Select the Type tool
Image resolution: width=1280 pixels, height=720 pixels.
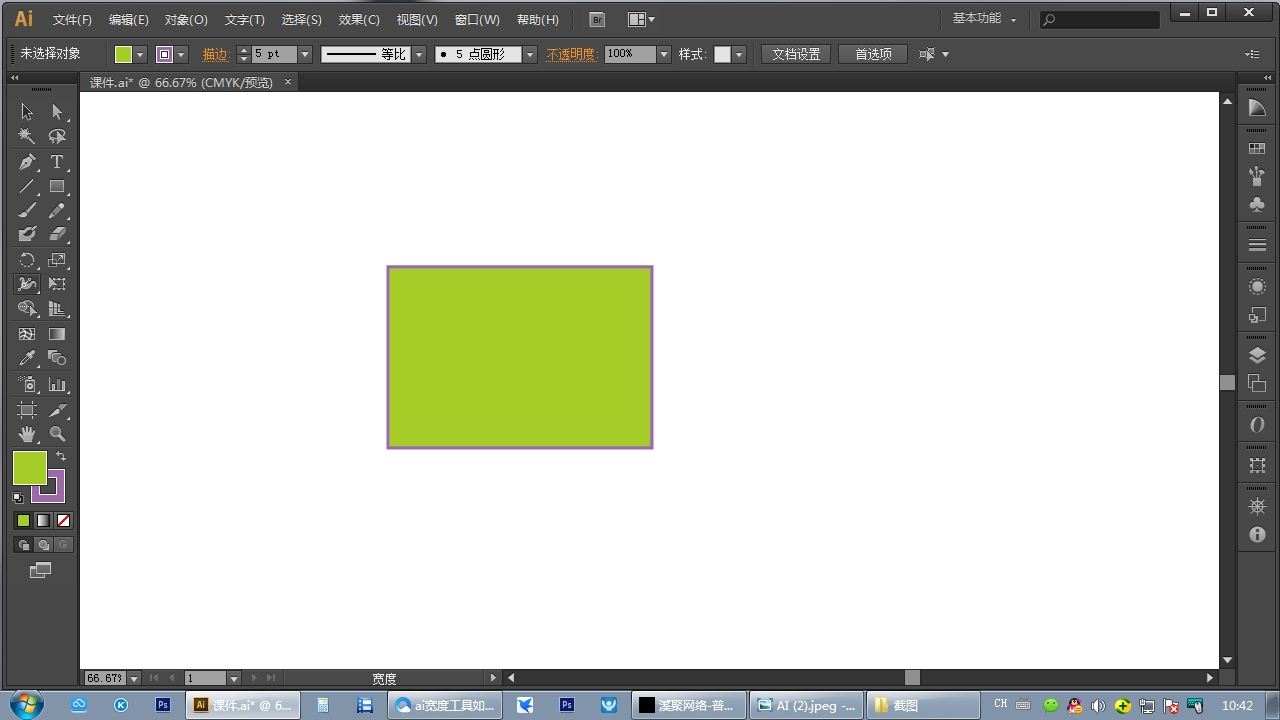[x=57, y=162]
